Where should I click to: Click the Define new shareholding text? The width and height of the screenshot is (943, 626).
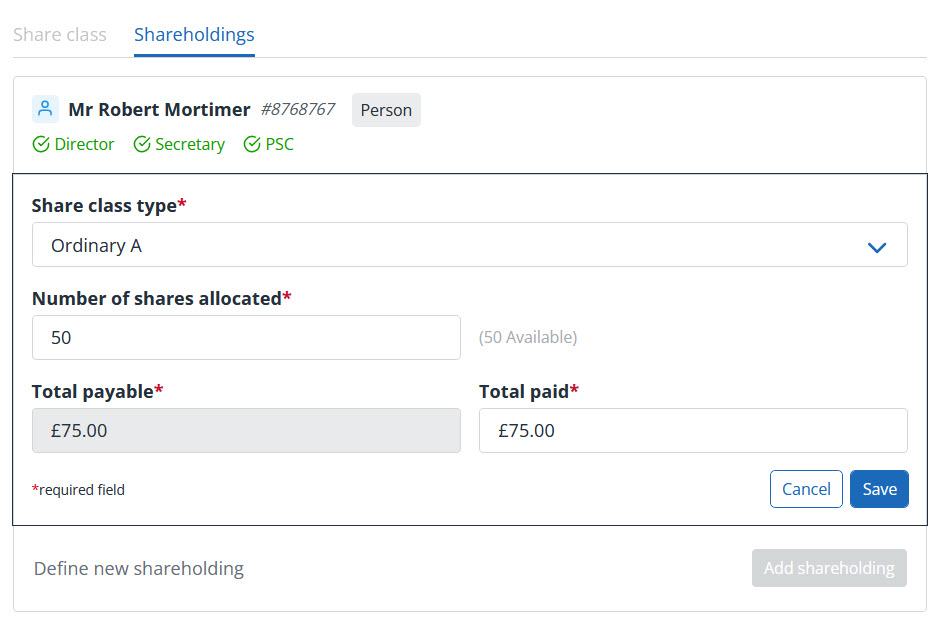click(139, 569)
